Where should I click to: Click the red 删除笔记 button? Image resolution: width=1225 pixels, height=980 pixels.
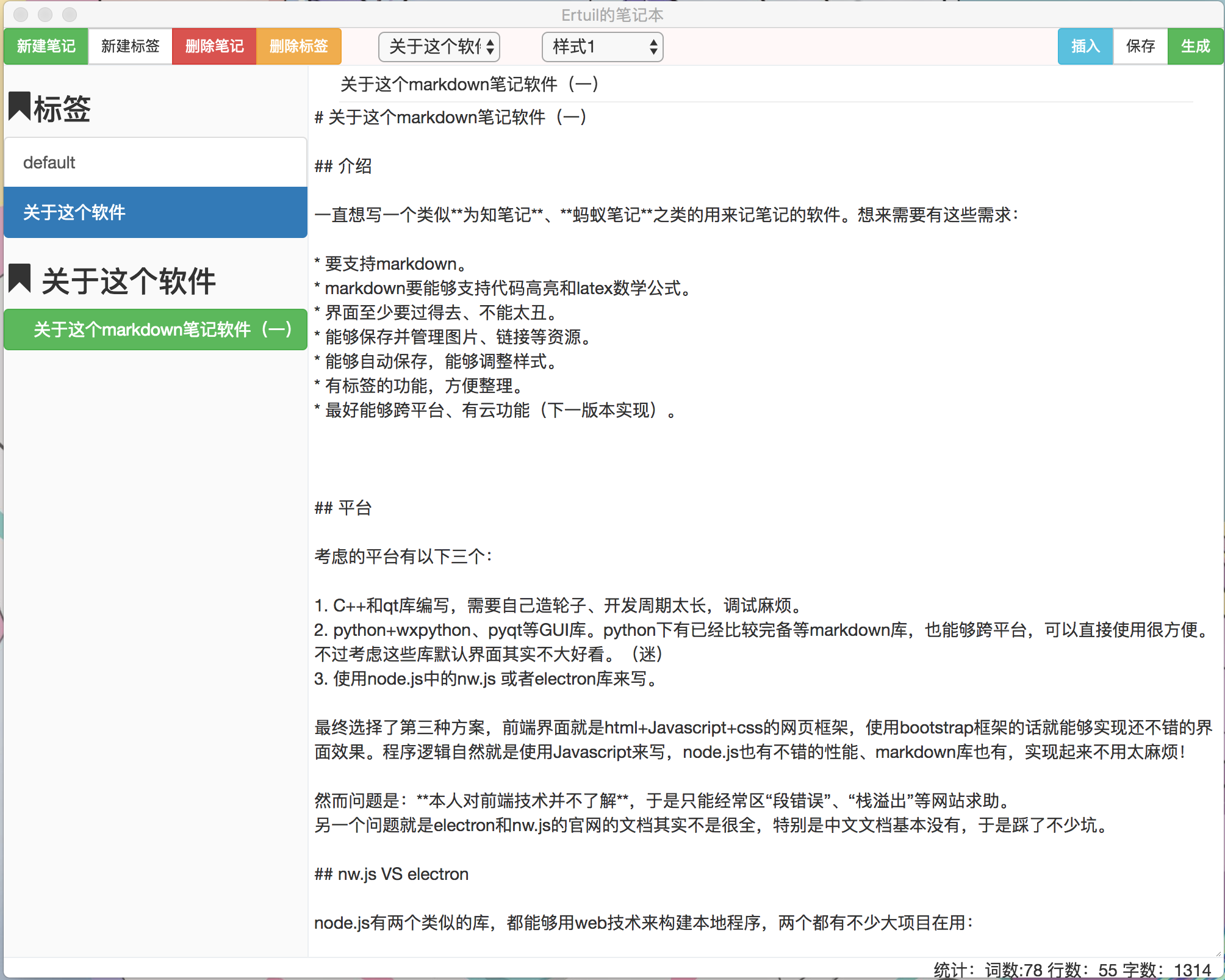pos(214,46)
